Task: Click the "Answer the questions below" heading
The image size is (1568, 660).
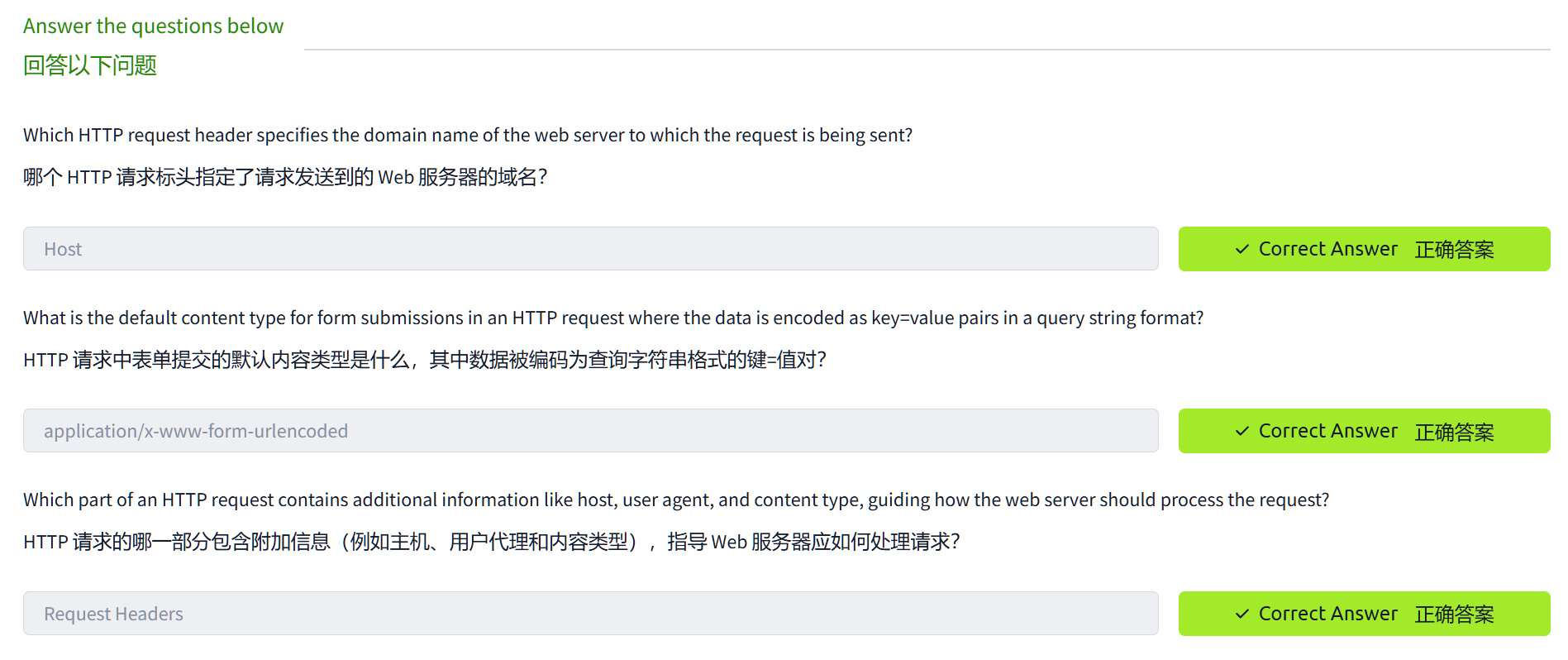Action: (153, 26)
